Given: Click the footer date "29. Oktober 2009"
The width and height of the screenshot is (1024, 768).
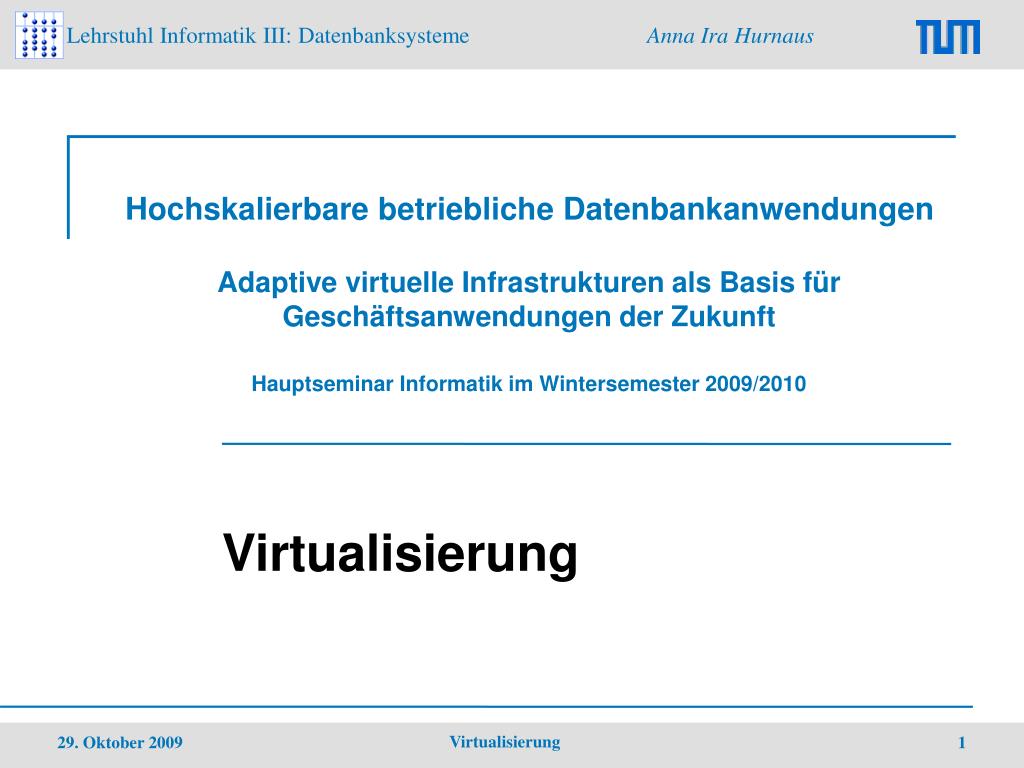Looking at the screenshot, I should coord(120,743).
